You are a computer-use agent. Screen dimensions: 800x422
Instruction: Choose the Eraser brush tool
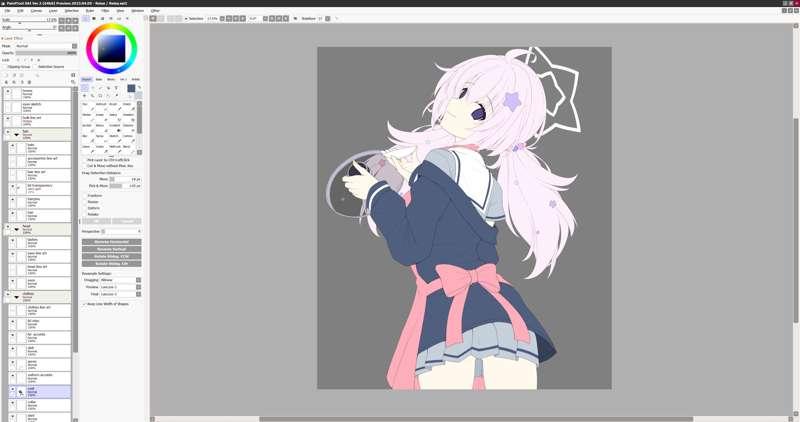point(102,117)
